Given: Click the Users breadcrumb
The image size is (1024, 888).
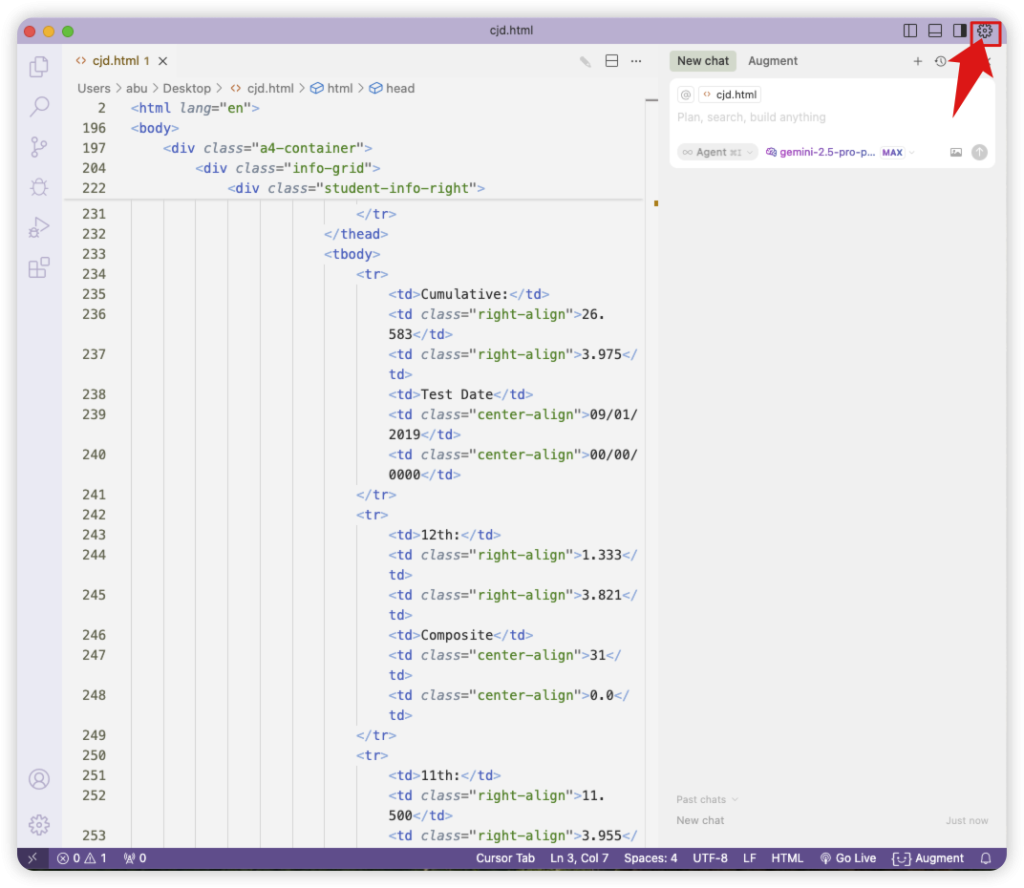Looking at the screenshot, I should [93, 88].
